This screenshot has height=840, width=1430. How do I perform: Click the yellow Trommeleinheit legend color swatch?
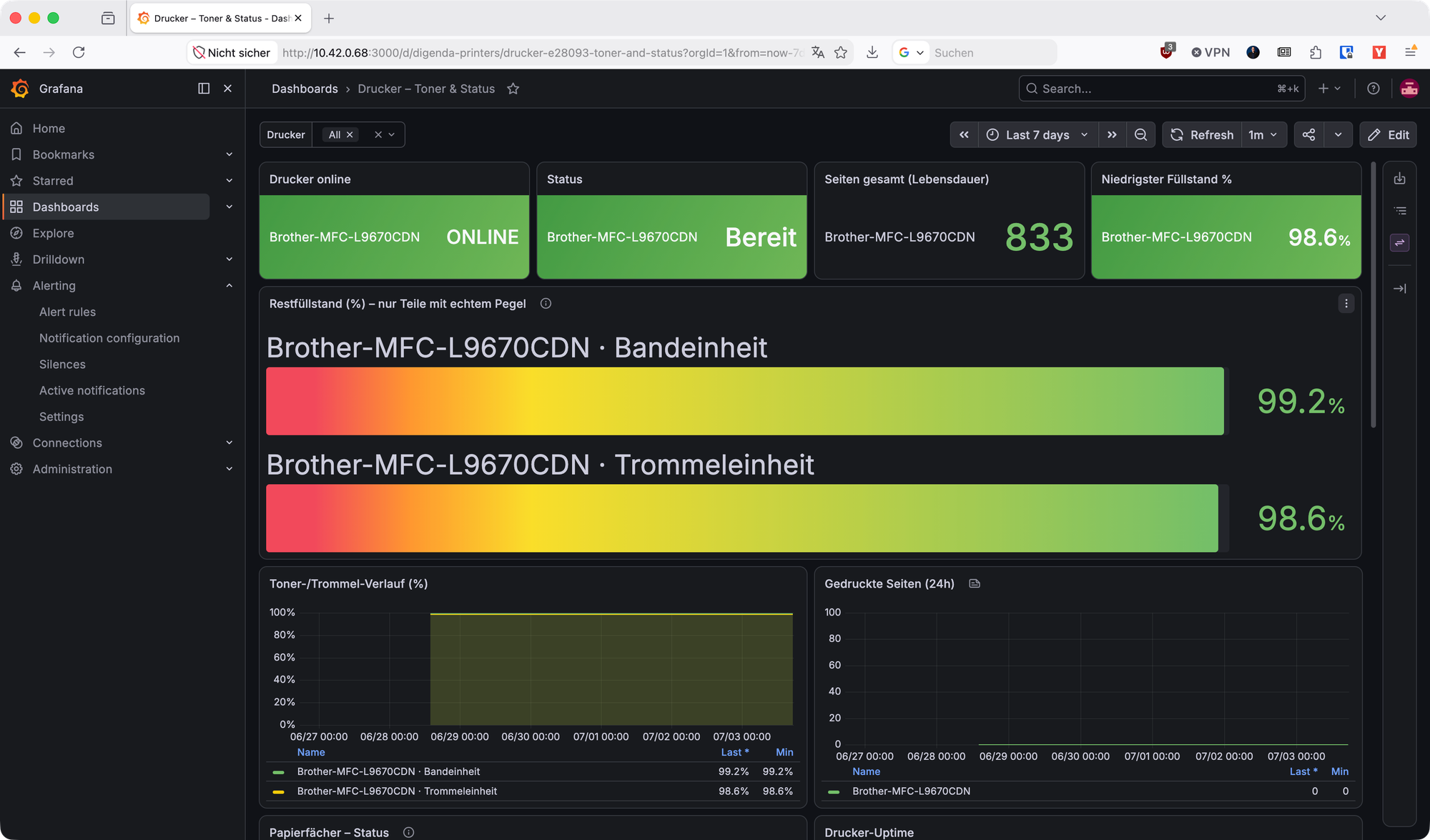(279, 792)
